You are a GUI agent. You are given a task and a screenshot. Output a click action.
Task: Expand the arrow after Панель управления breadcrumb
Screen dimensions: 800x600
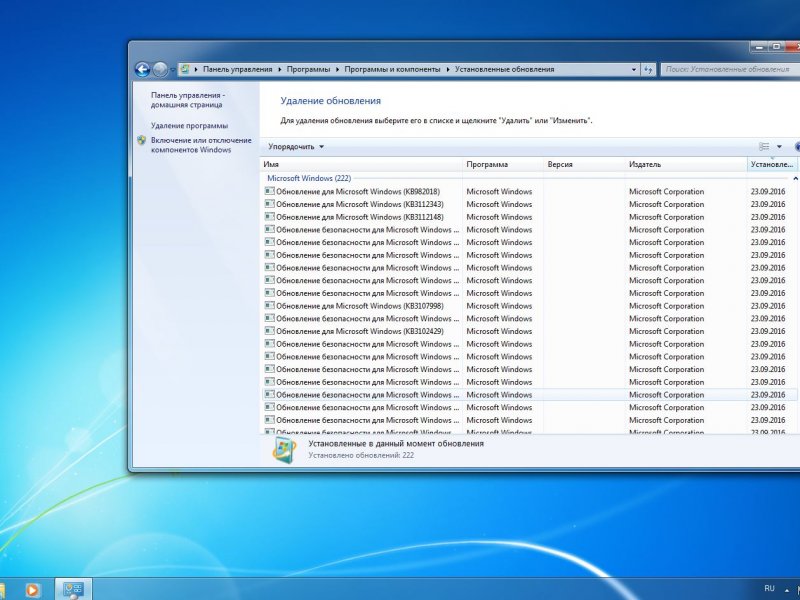click(x=280, y=69)
